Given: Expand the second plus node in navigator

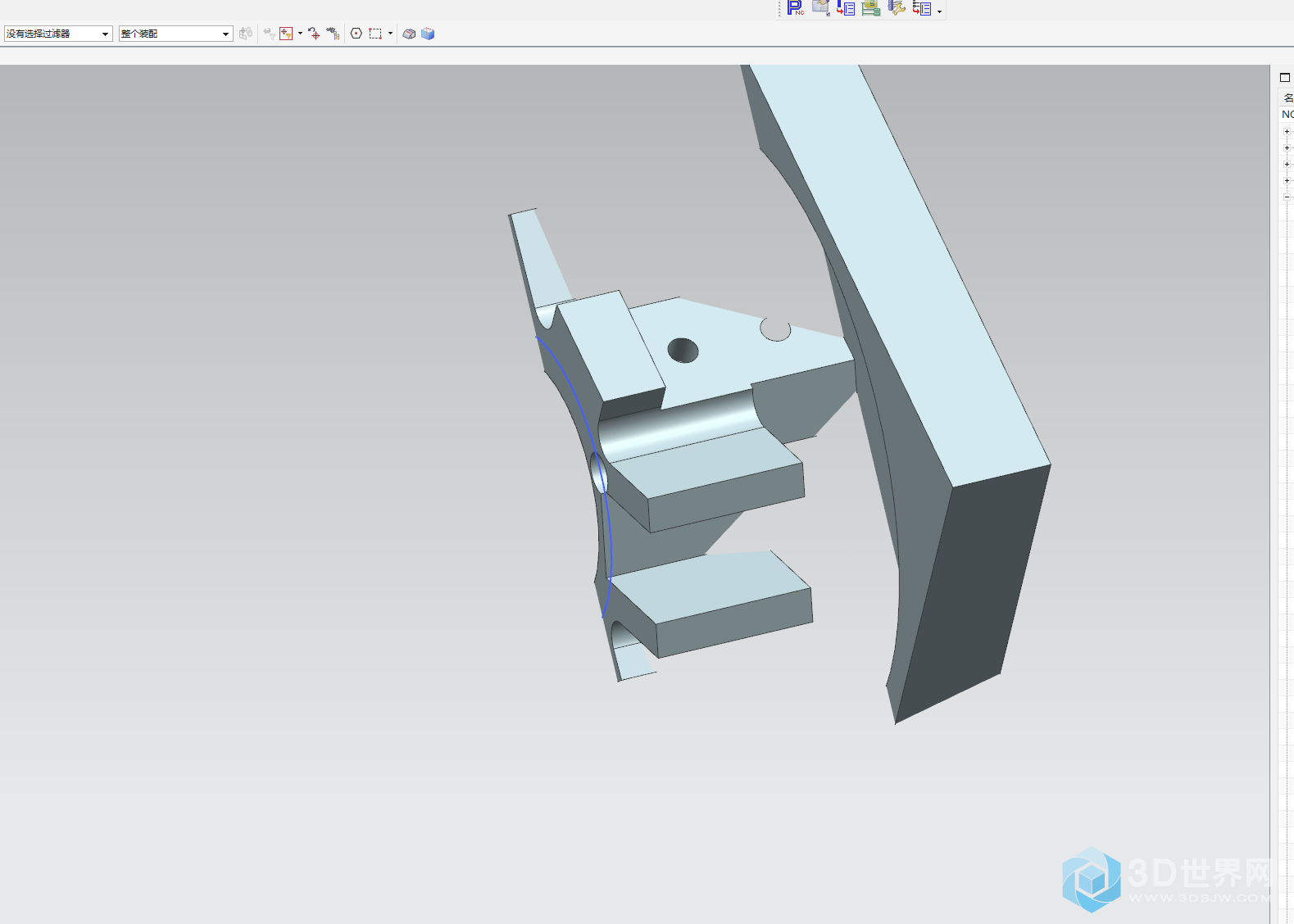Looking at the screenshot, I should tap(1287, 147).
